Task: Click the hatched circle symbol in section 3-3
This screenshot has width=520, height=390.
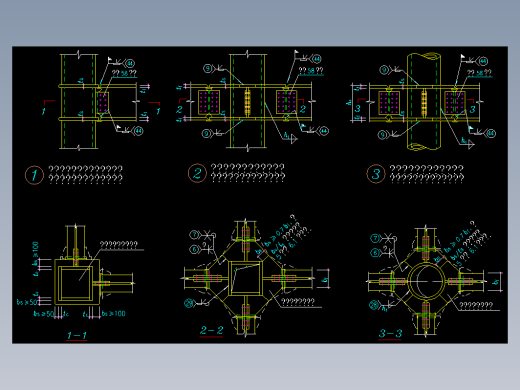Action: point(374,305)
